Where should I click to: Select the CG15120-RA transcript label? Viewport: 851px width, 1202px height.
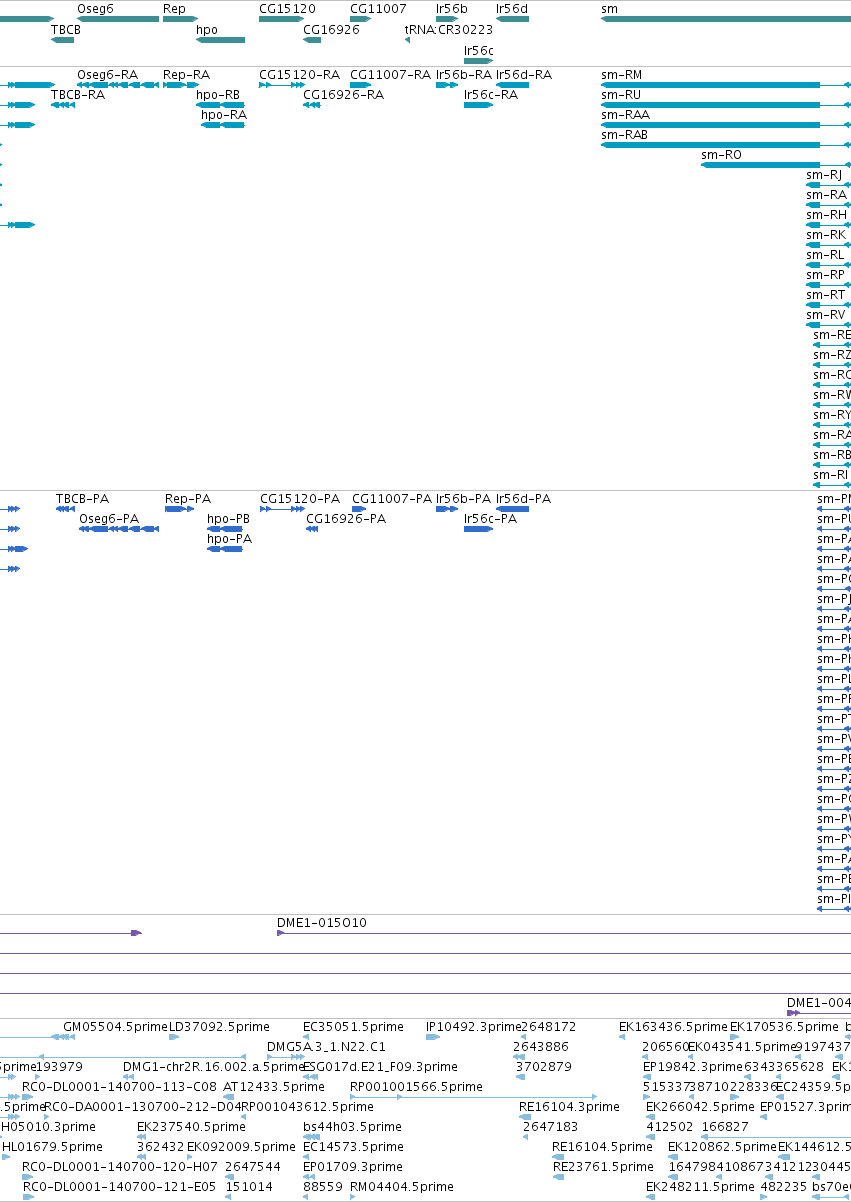click(300, 74)
